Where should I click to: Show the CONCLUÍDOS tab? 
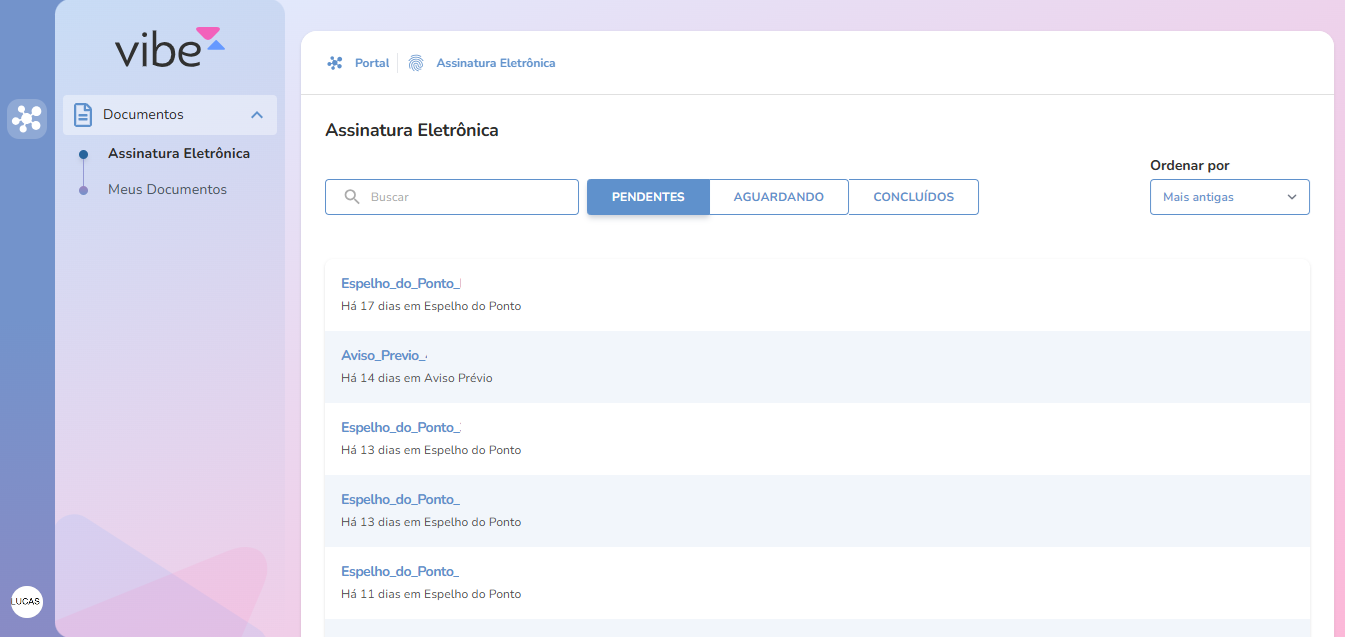[x=913, y=197]
